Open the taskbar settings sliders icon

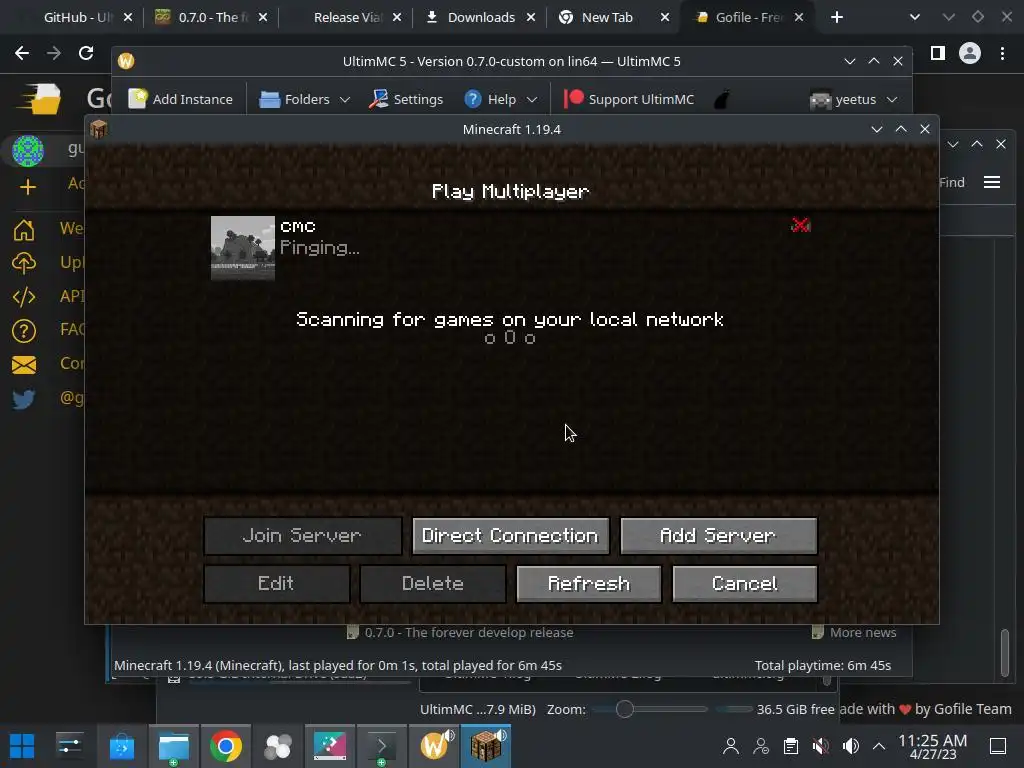pyautogui.click(x=69, y=746)
